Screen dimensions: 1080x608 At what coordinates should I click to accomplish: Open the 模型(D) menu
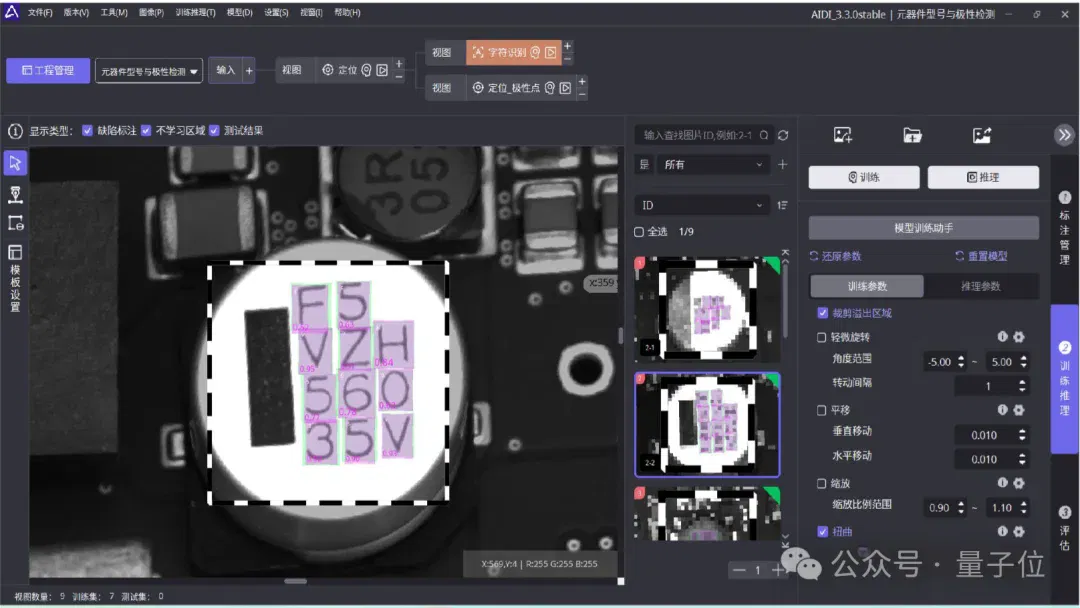(x=240, y=12)
